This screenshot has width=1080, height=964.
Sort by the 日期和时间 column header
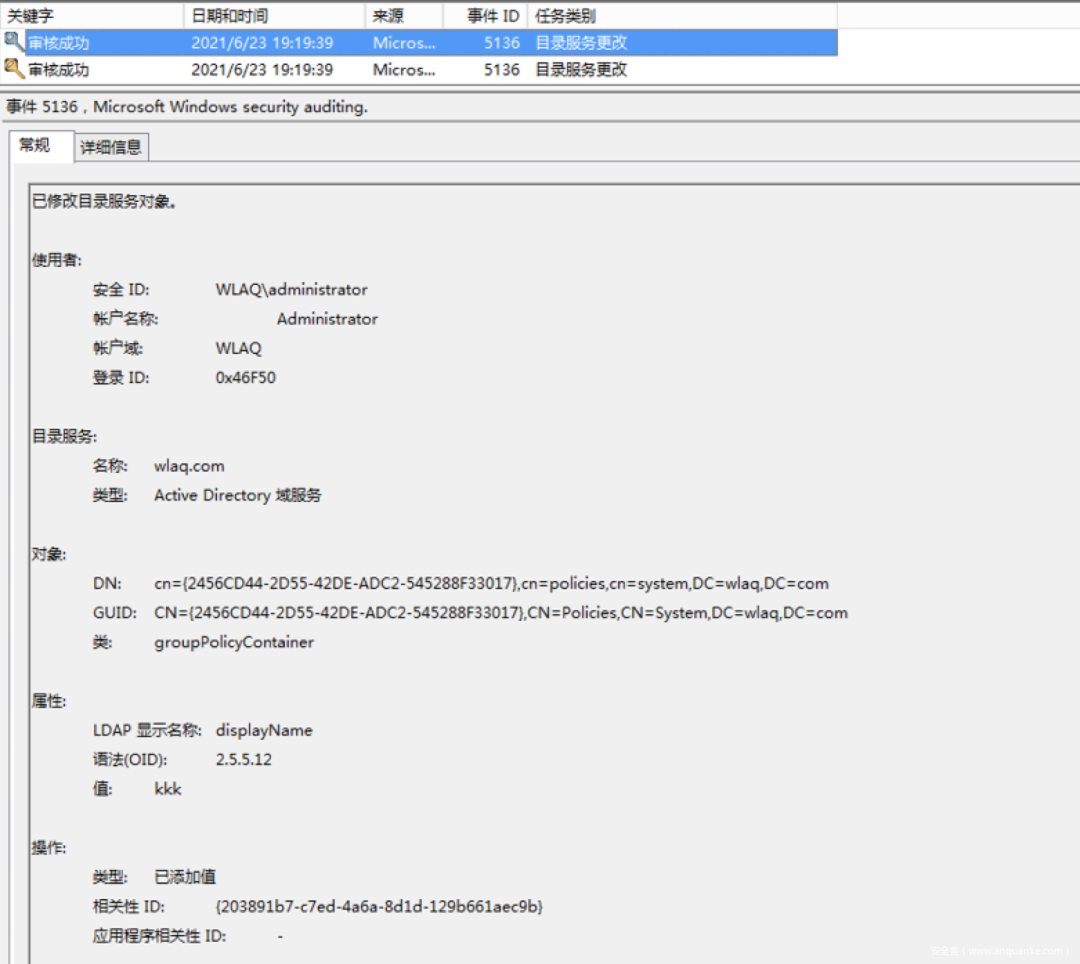(x=274, y=15)
